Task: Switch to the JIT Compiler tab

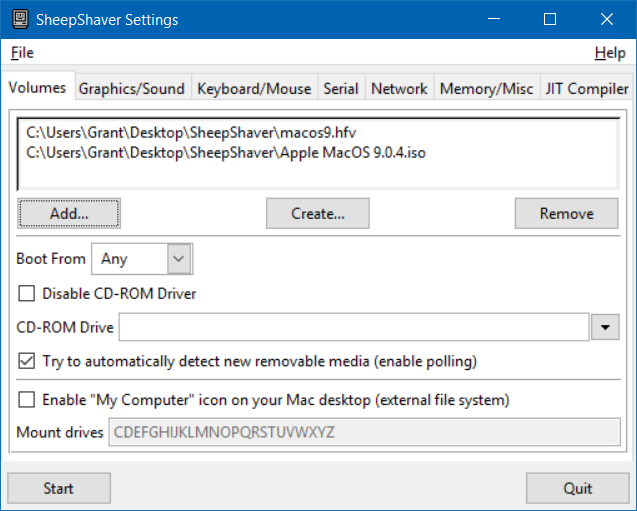Action: 586,89
